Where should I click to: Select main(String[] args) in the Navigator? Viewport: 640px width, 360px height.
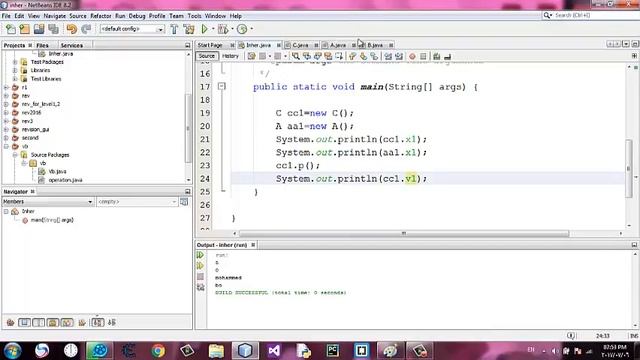(x=52, y=220)
